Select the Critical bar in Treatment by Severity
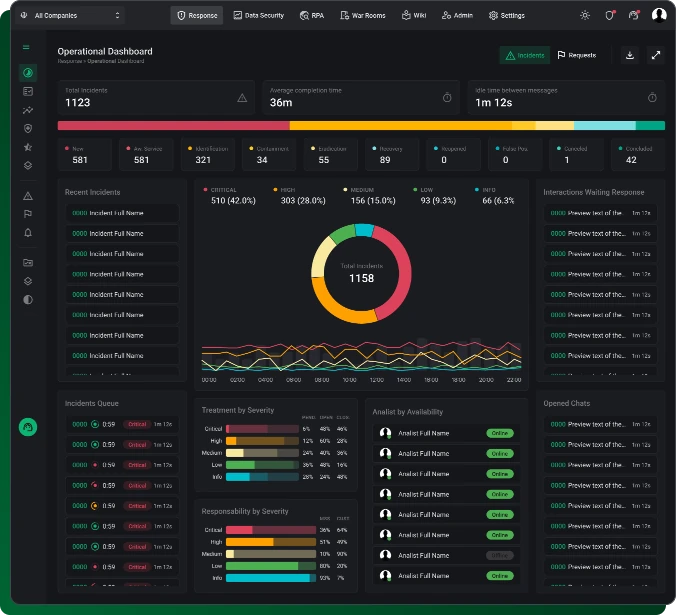Viewport: 676px width, 615px height. 262,429
